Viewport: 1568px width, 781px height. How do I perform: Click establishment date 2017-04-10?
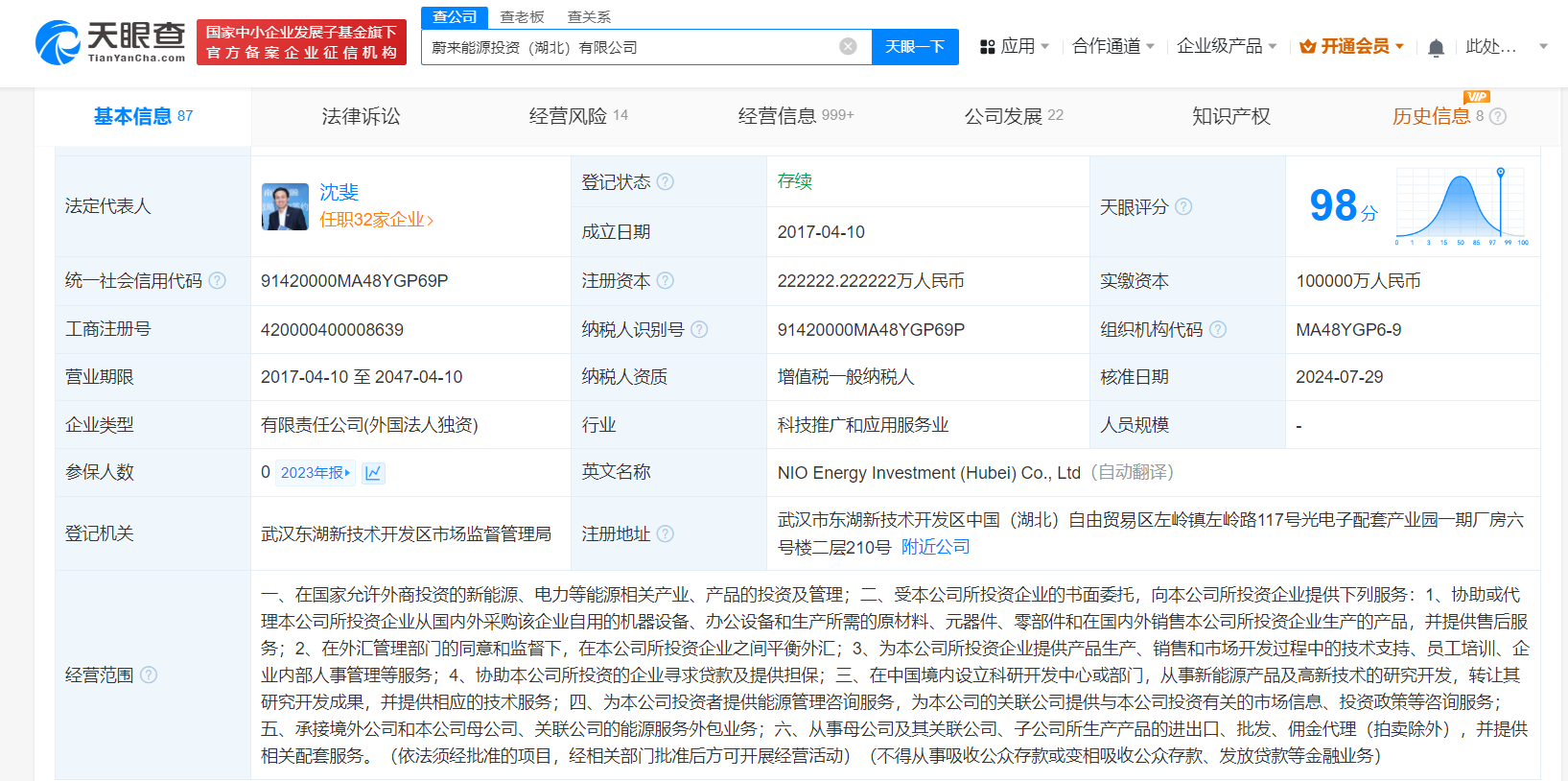(821, 232)
